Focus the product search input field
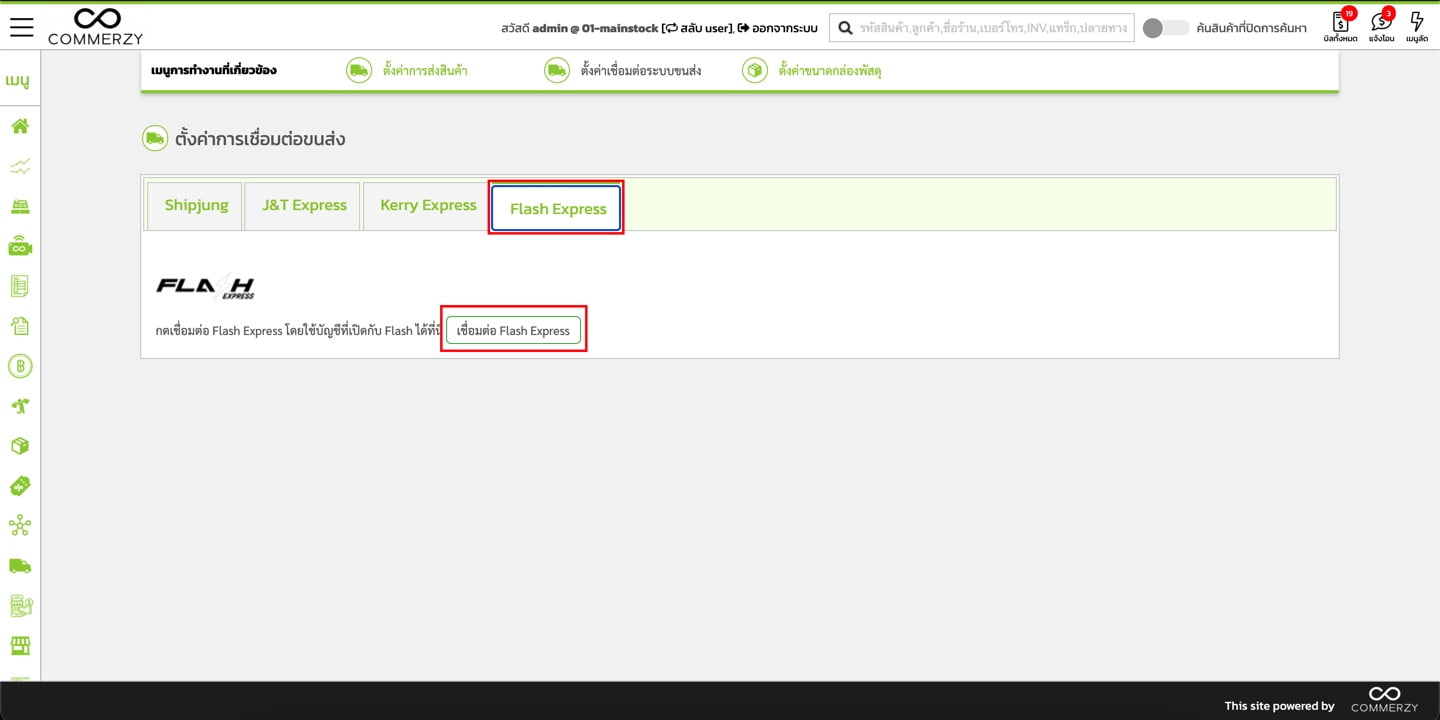1440x720 pixels. coord(981,28)
